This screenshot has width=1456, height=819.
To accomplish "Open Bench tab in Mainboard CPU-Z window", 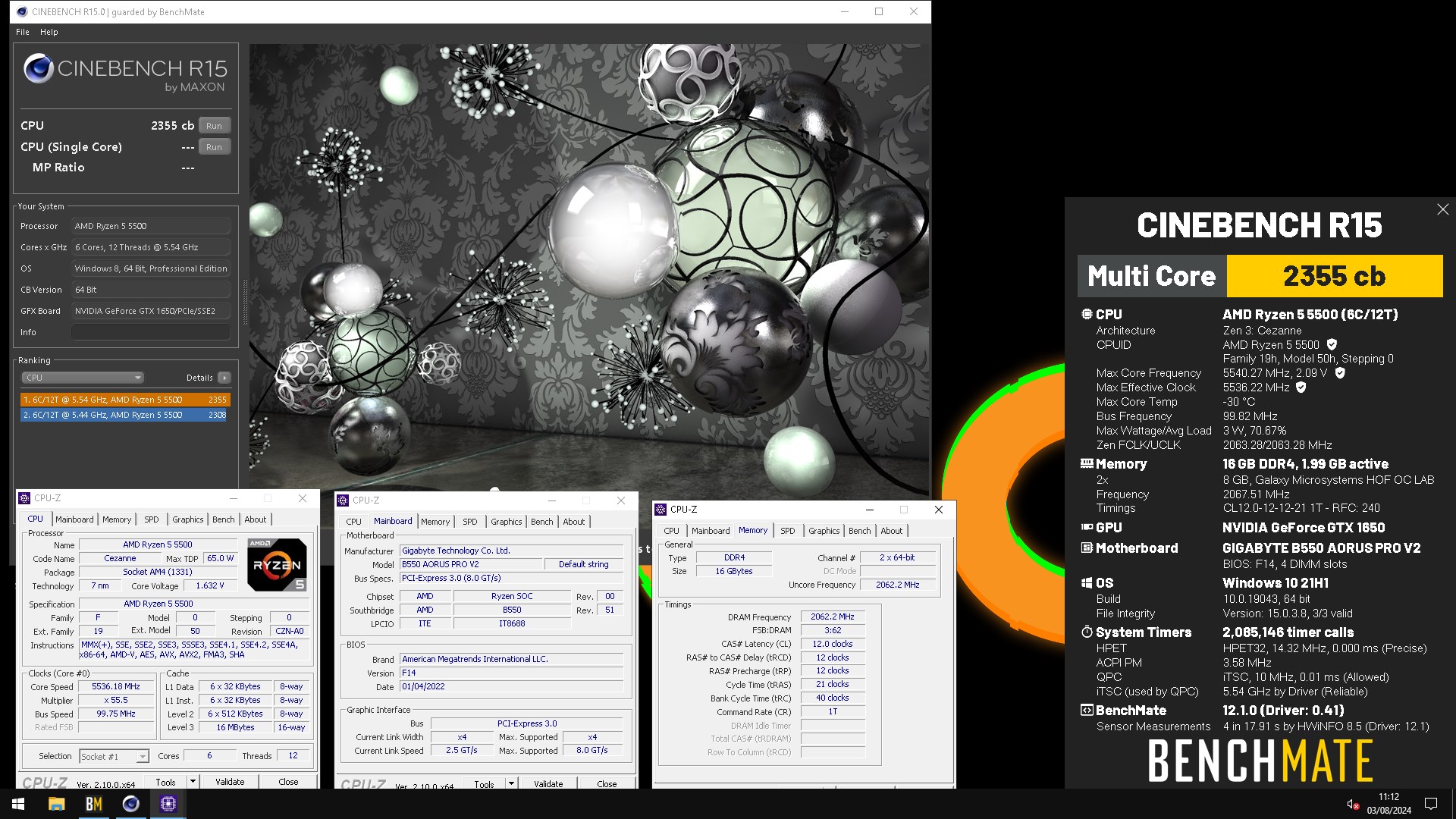I will [542, 522].
